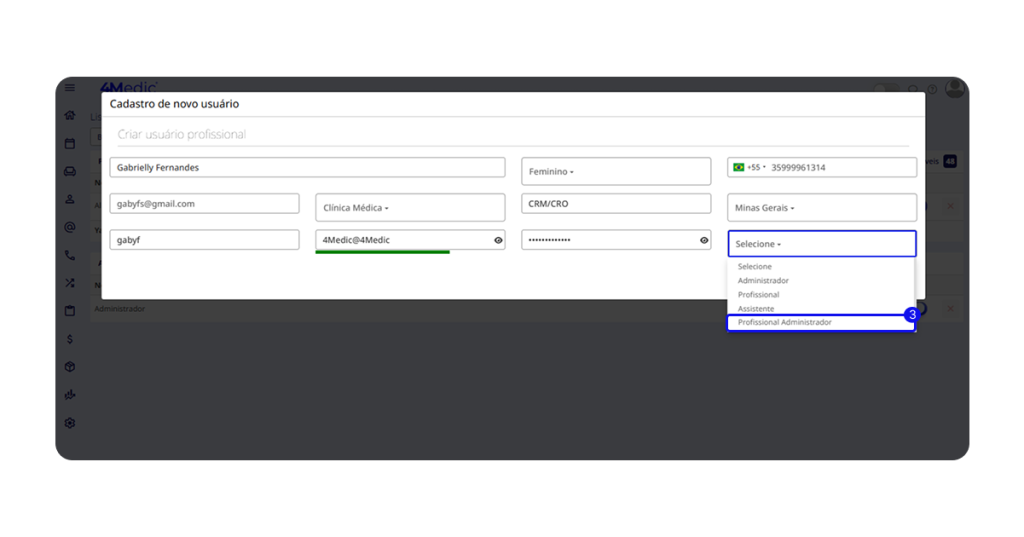Click the at-sign icon in sidebar
Viewport: 1024px width, 537px height.
click(70, 228)
